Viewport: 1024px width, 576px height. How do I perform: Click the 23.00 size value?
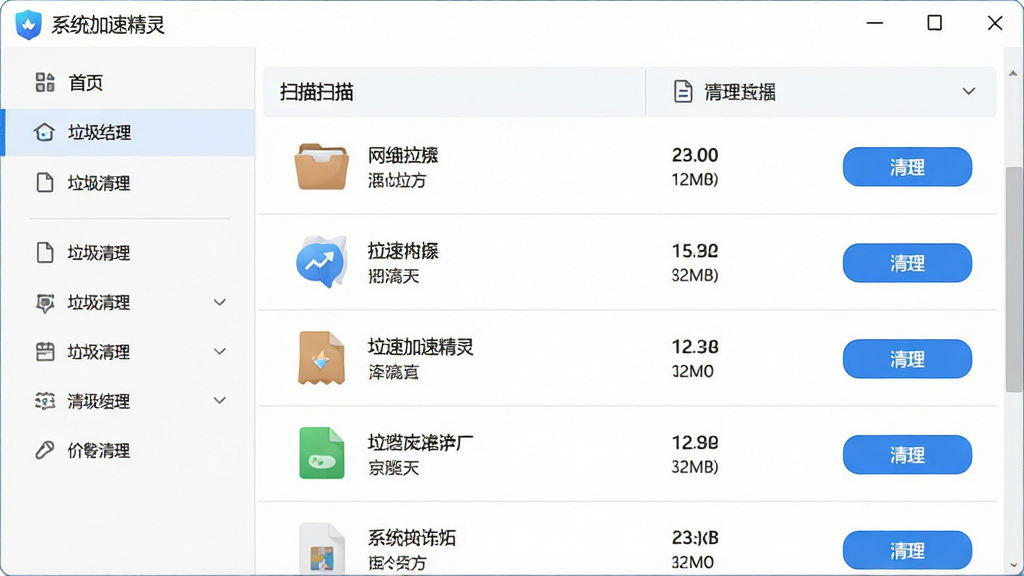click(x=695, y=155)
